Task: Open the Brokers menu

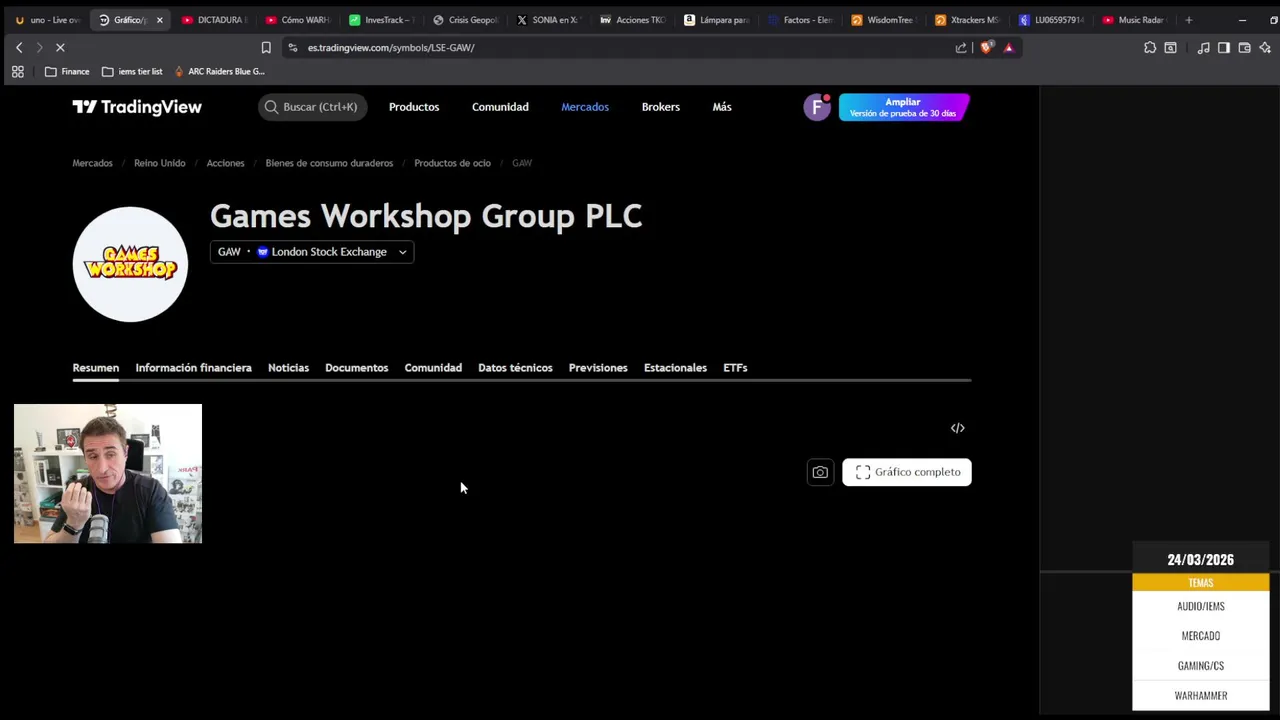Action: 661,107
